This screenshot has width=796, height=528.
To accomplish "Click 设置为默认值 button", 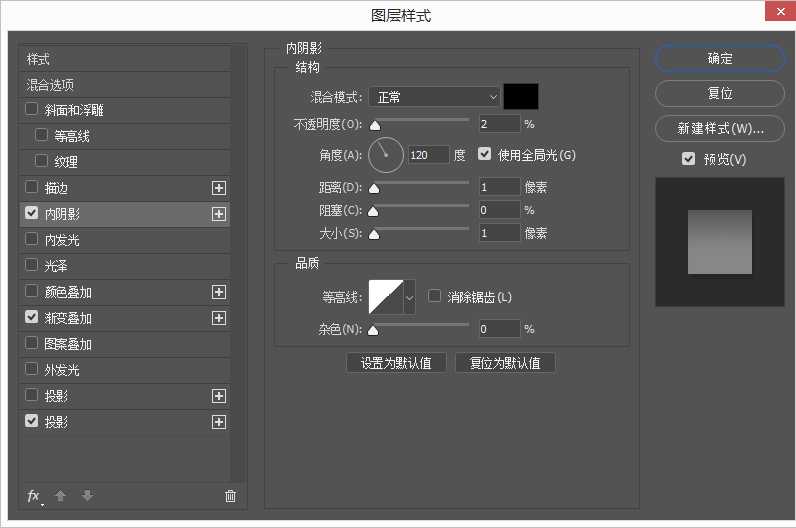I will pos(396,363).
